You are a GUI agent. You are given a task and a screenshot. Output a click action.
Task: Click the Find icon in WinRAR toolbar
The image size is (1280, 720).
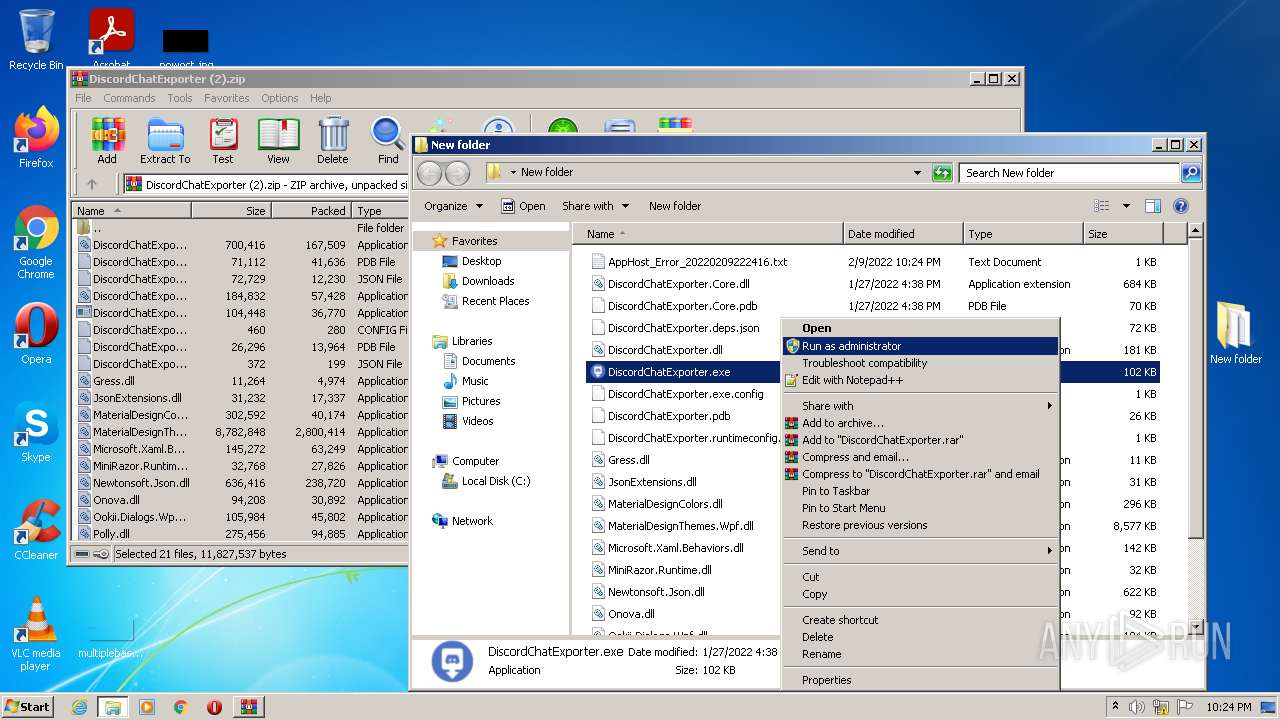388,140
